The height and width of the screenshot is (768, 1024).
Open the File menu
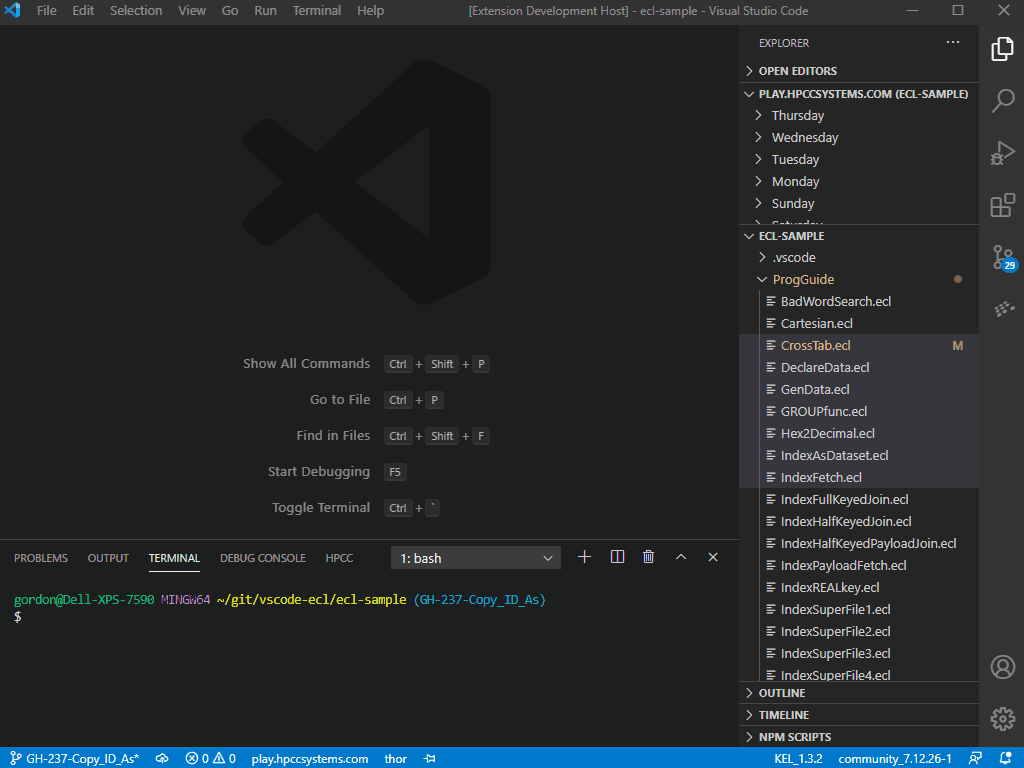coord(46,10)
